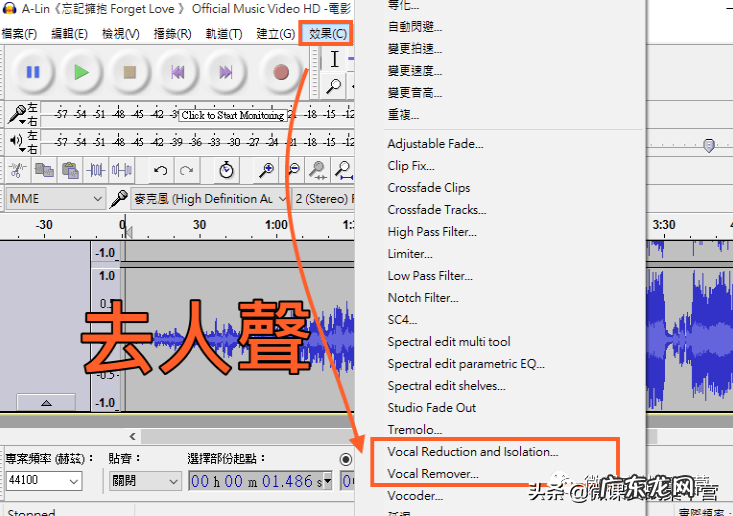Open the 2 (Stereo) channels dropdown
Image resolution: width=733 pixels, height=516 pixels.
coord(323,199)
